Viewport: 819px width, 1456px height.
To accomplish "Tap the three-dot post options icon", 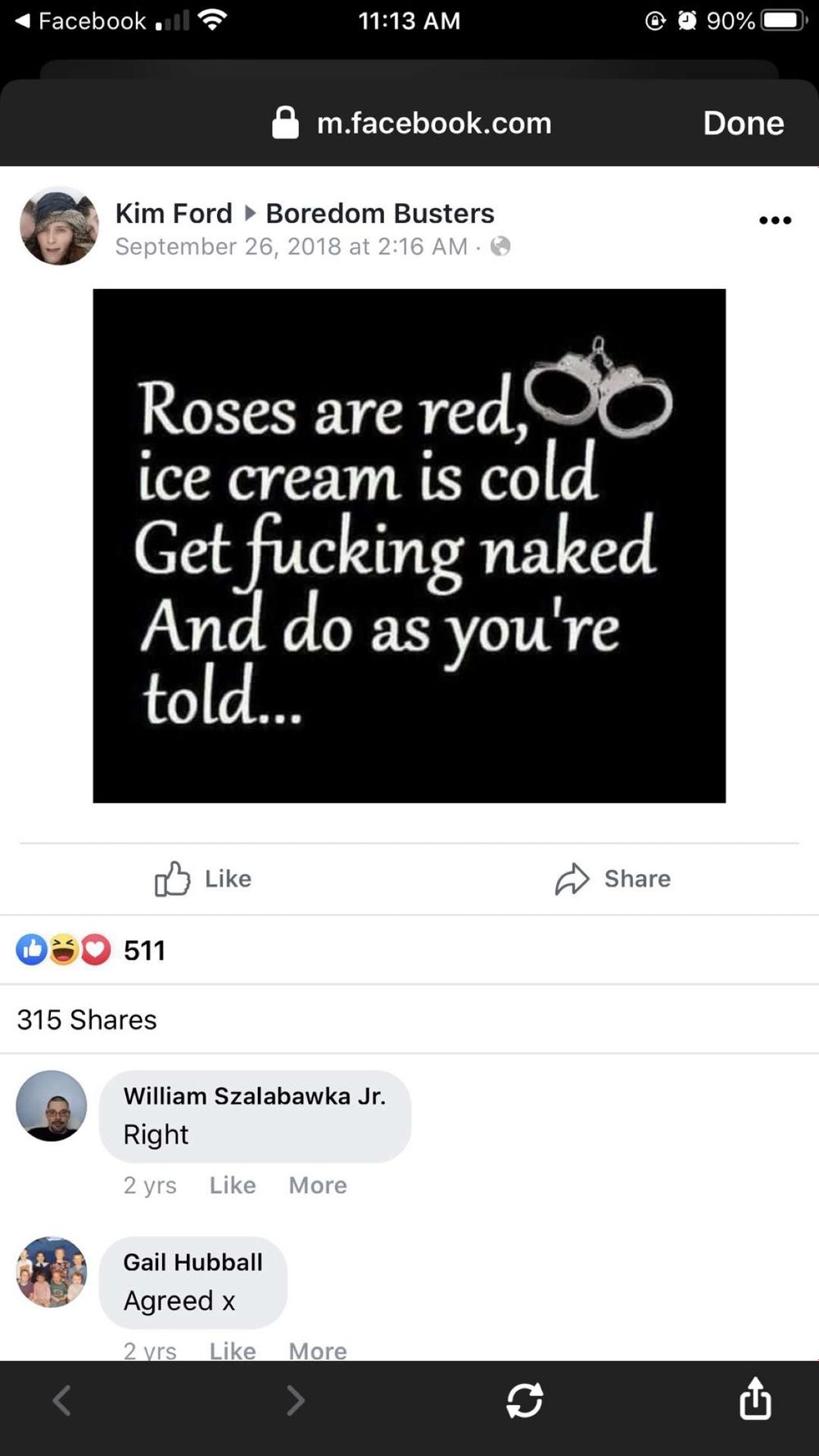I will [x=775, y=220].
